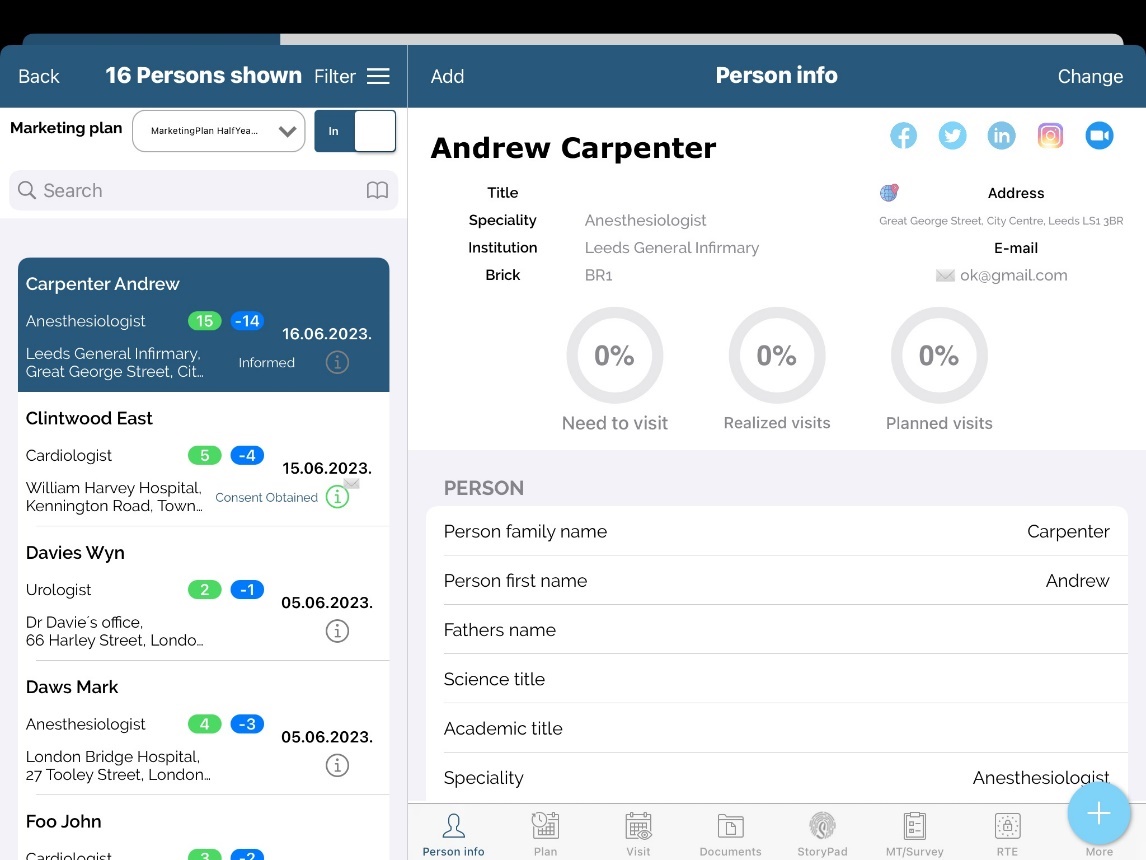Toggle the Marketing plan In switch
This screenshot has width=1146, height=860.
355,131
